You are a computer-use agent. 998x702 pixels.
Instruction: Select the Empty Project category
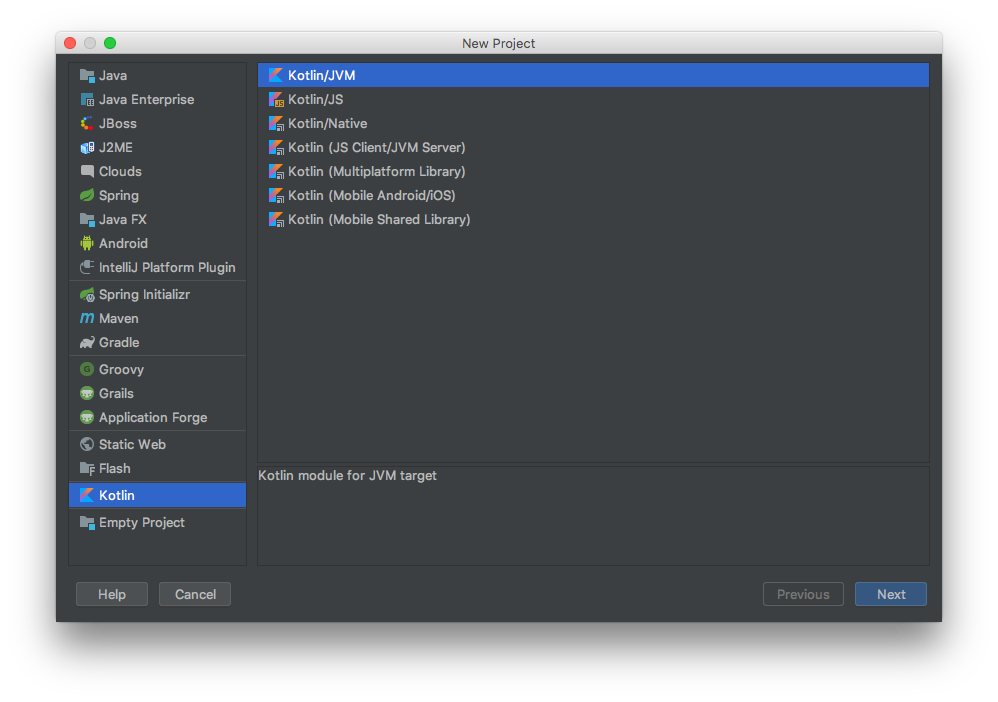coord(157,523)
